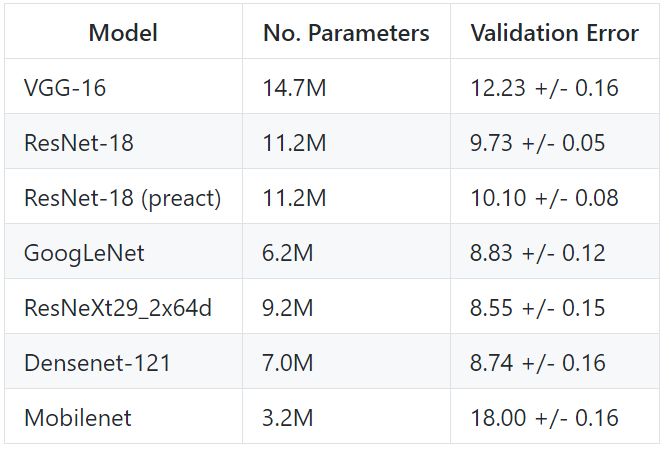
Task: Select the ResNet-18 model cell
Action: (x=78, y=143)
